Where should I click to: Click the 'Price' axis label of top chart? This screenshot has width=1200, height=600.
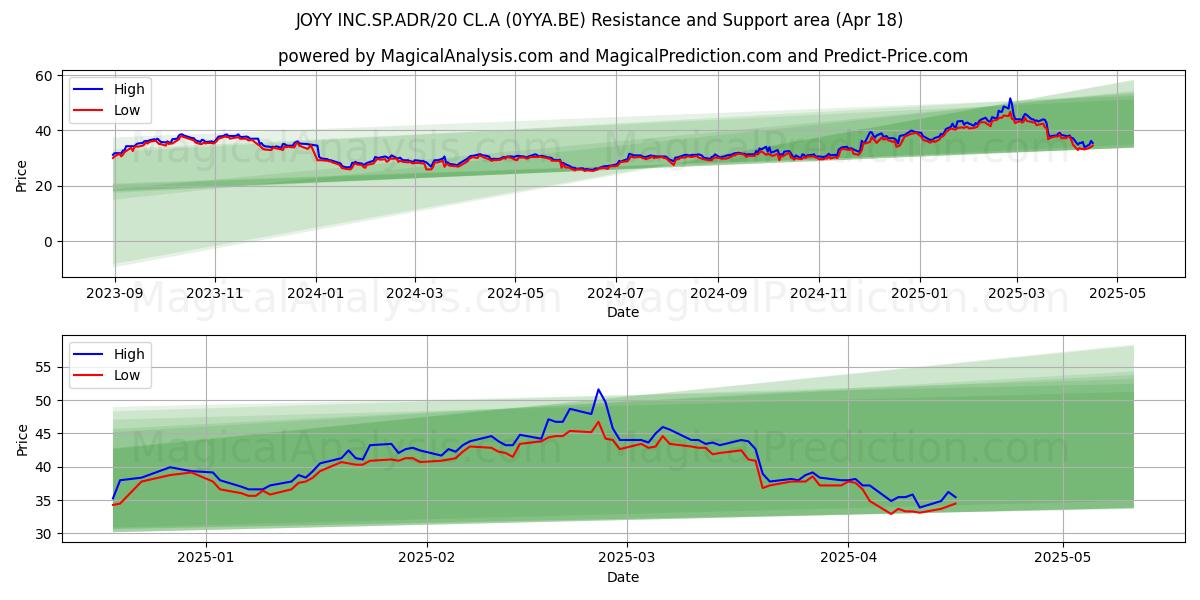22,174
